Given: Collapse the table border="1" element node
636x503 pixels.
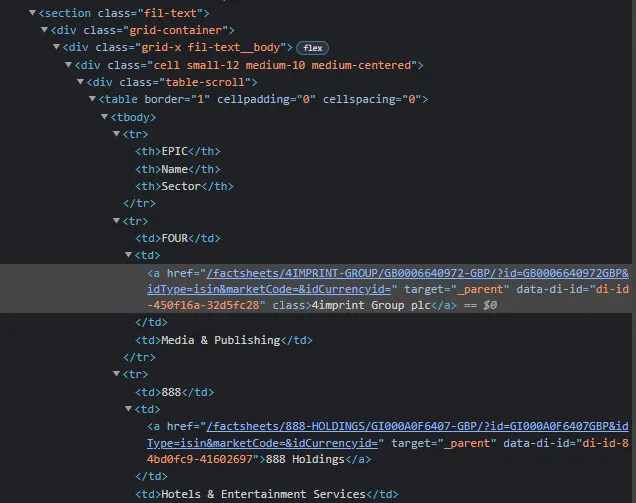Looking at the screenshot, I should pyautogui.click(x=92, y=99).
